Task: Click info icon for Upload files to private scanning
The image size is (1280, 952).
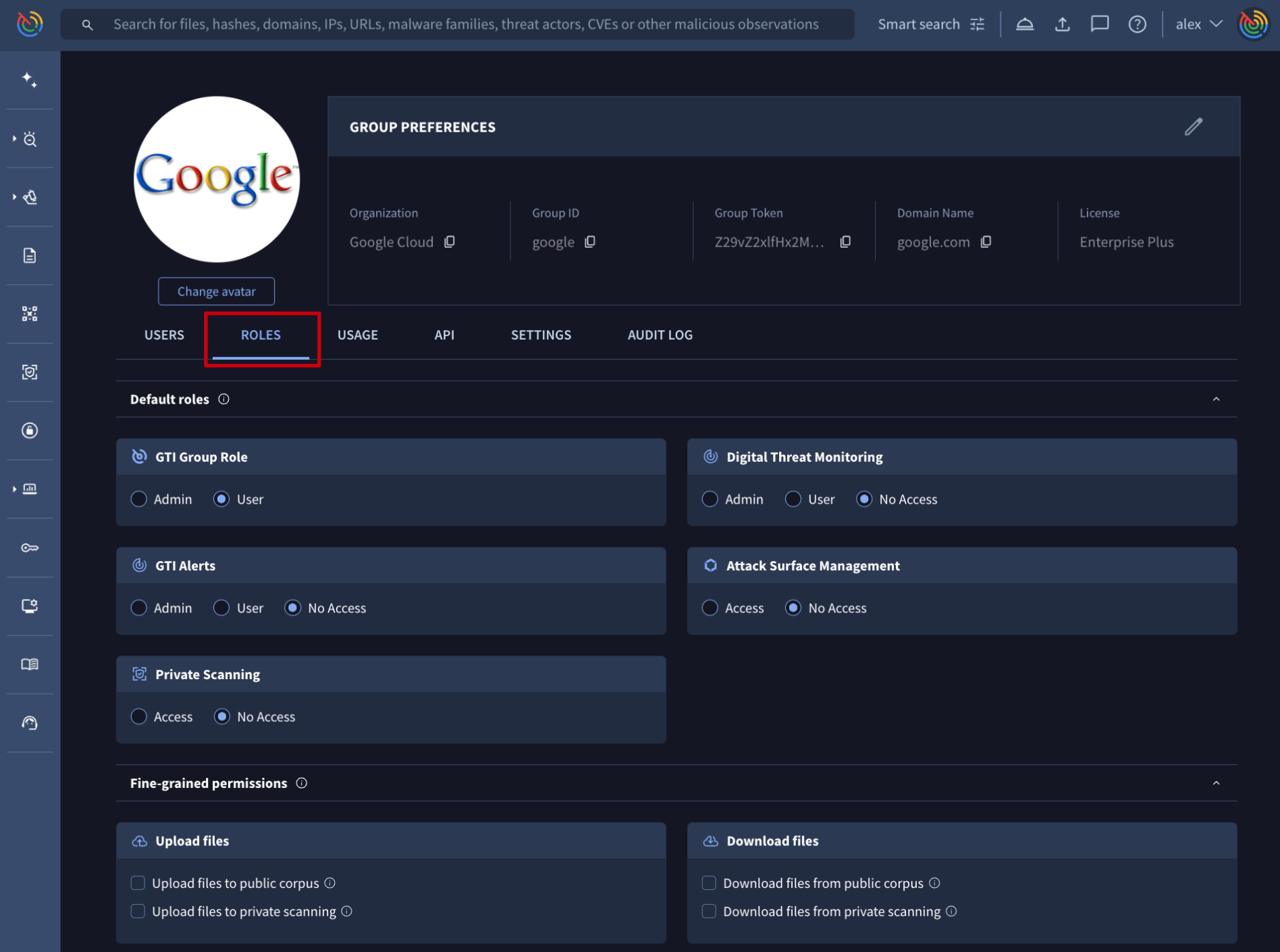Action: click(347, 911)
